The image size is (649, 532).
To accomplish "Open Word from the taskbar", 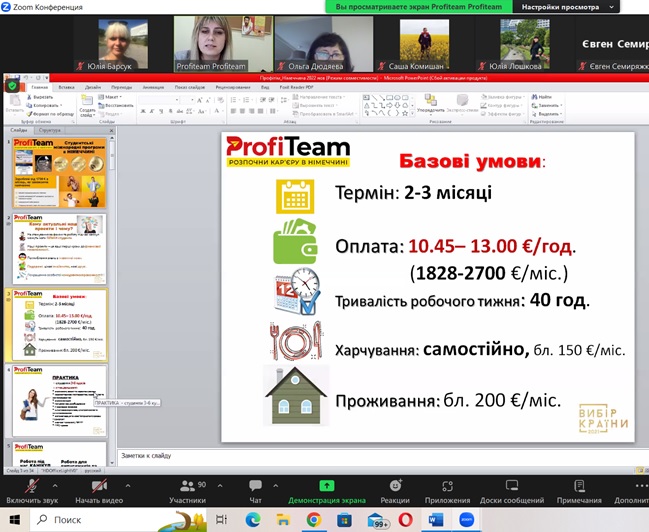I will [436, 520].
